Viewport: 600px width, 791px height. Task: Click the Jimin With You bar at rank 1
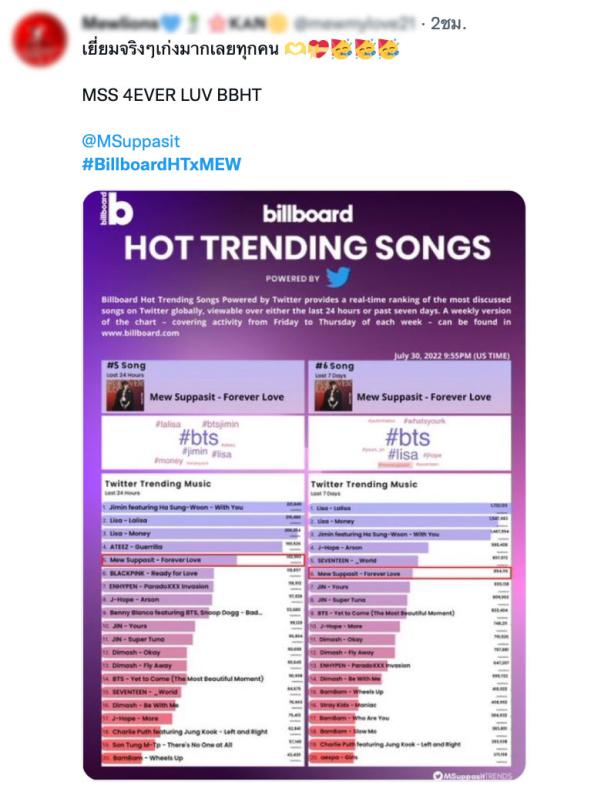tap(202, 507)
